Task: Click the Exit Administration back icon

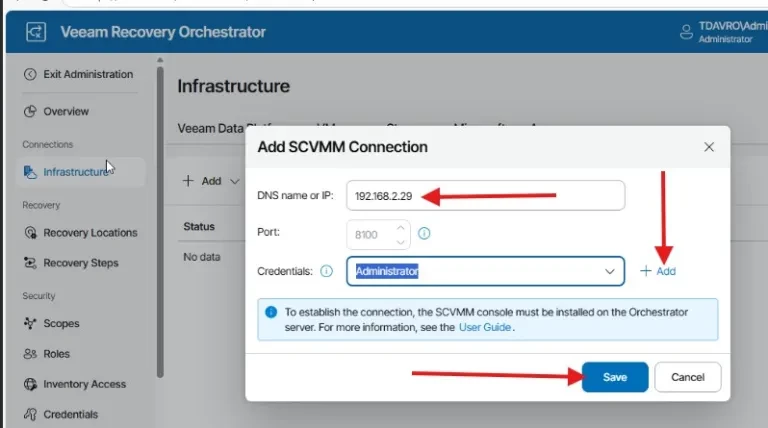Action: (30, 74)
